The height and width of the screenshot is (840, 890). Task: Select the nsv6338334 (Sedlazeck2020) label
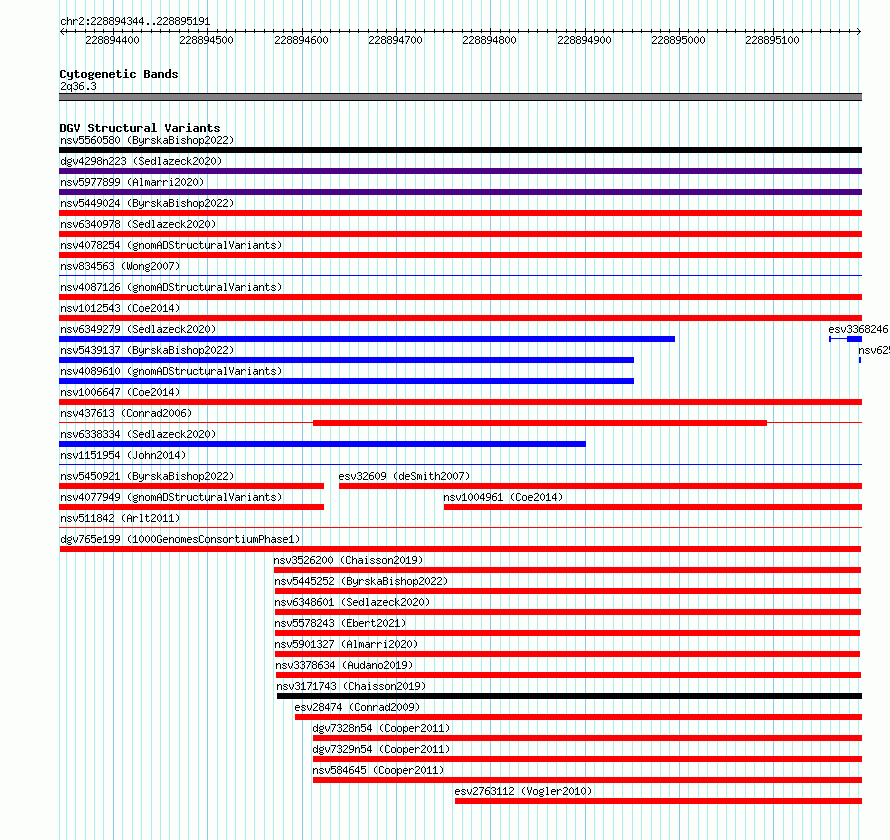click(x=138, y=434)
